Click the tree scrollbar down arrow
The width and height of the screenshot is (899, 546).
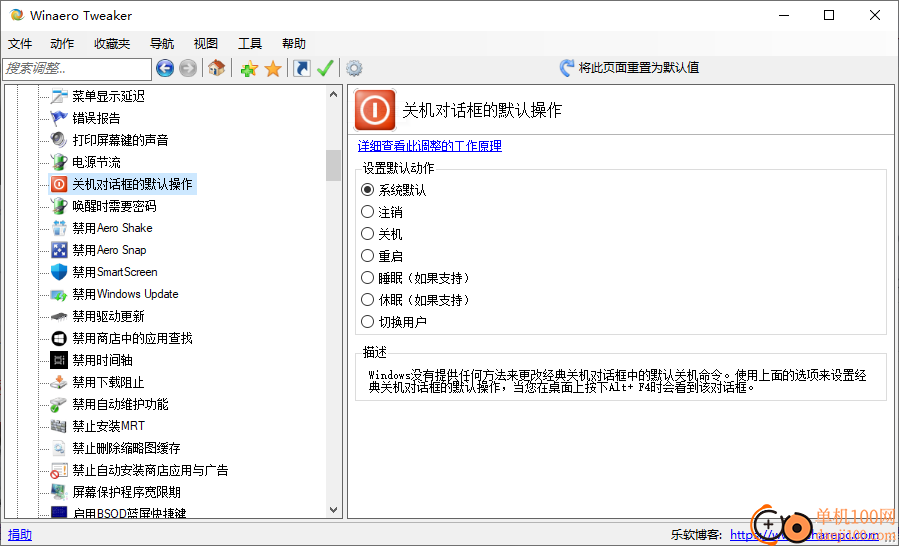pyautogui.click(x=334, y=509)
